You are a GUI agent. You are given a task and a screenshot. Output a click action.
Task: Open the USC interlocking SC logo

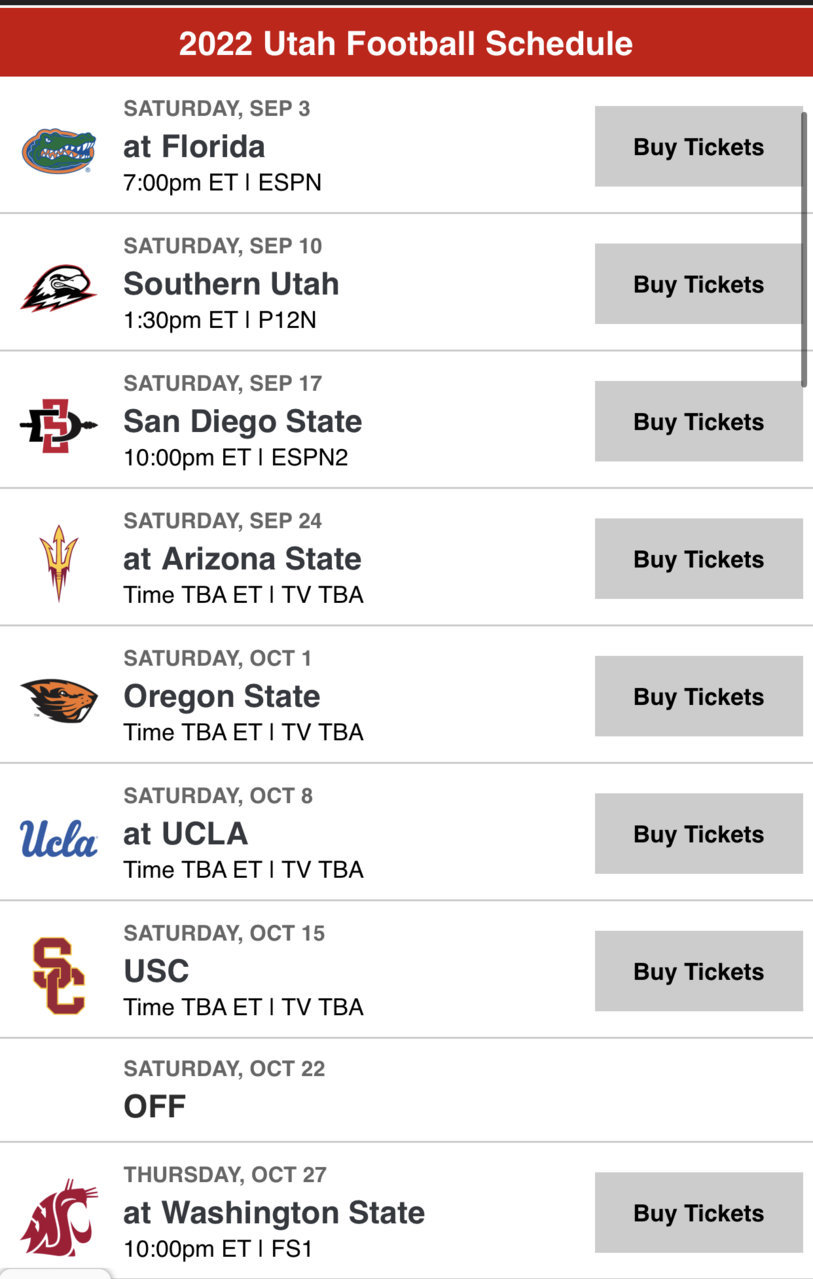(59, 975)
